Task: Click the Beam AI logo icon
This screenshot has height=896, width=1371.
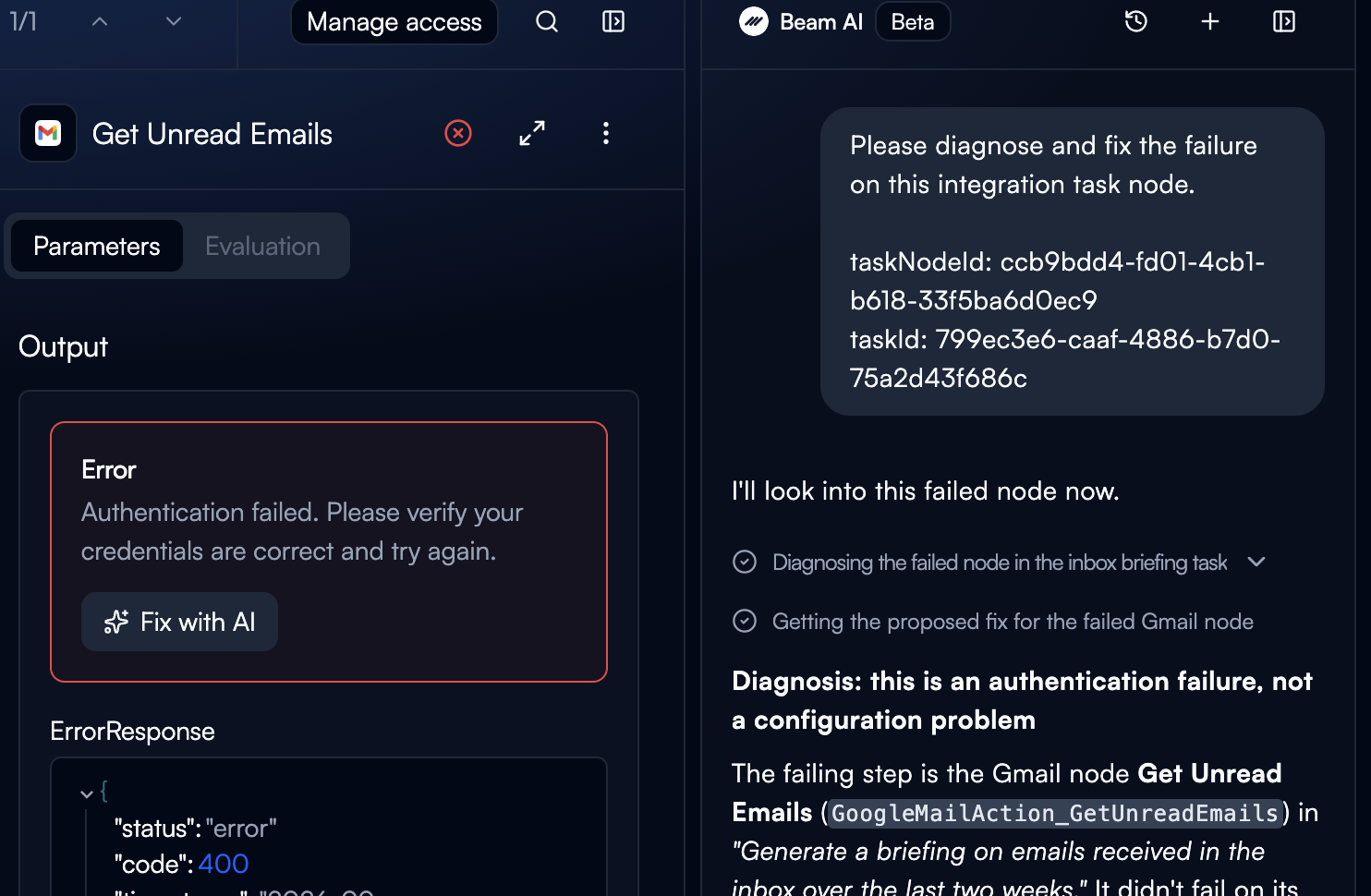Action: 754,21
